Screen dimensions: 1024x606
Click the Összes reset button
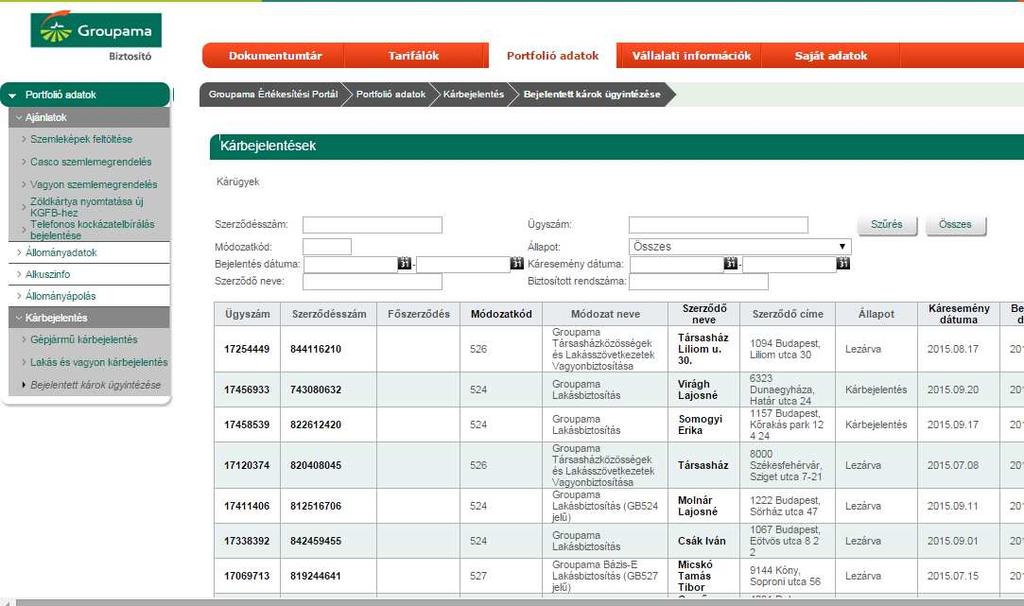955,225
